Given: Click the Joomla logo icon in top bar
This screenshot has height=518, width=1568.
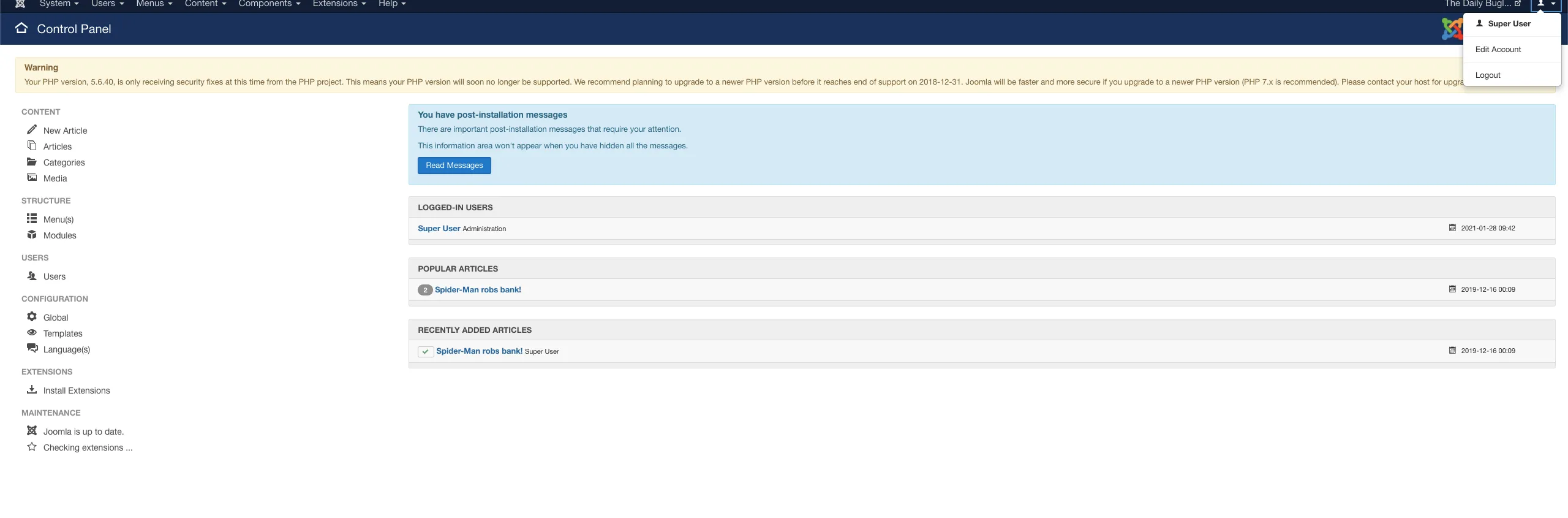Looking at the screenshot, I should click(x=20, y=4).
